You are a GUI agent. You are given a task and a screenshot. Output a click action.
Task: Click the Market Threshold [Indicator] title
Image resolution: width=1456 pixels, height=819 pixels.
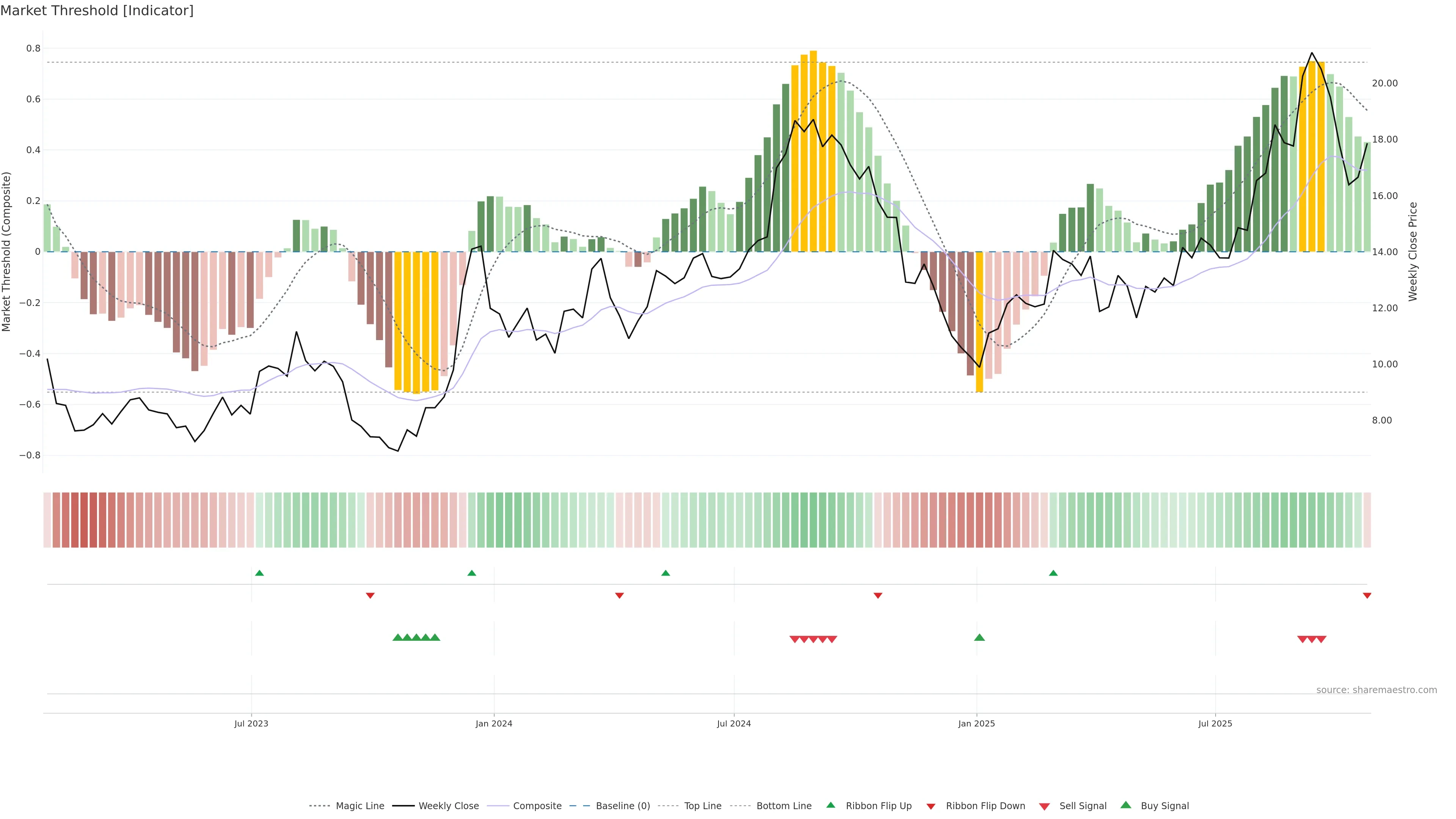pyautogui.click(x=97, y=11)
